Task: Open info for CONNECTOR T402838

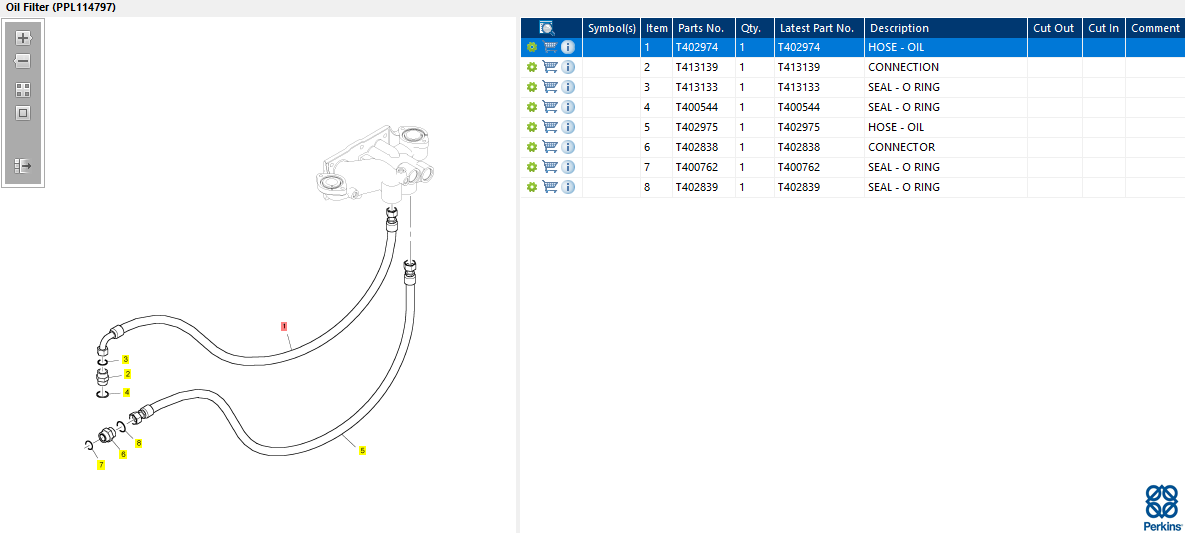Action: click(568, 147)
